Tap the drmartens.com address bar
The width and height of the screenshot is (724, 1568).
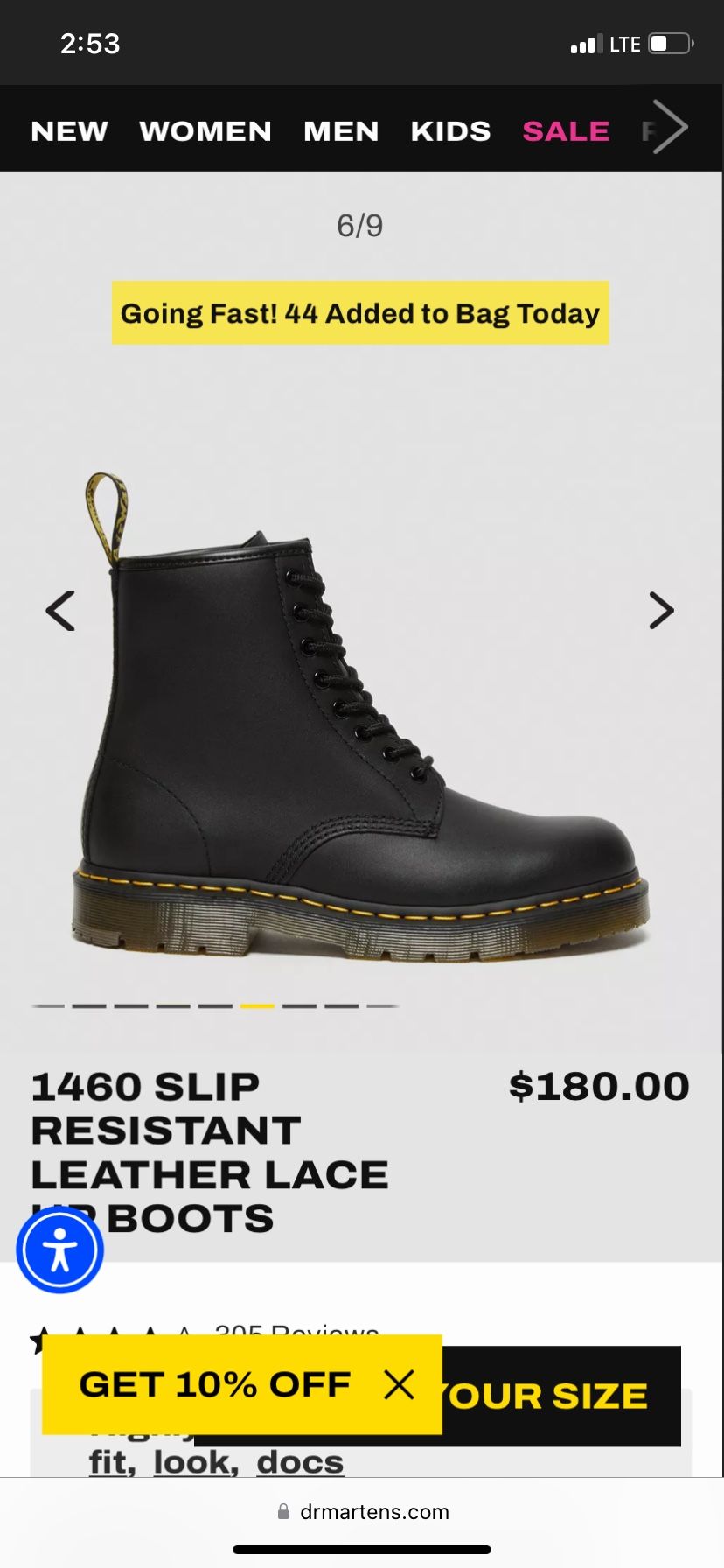(x=362, y=1511)
